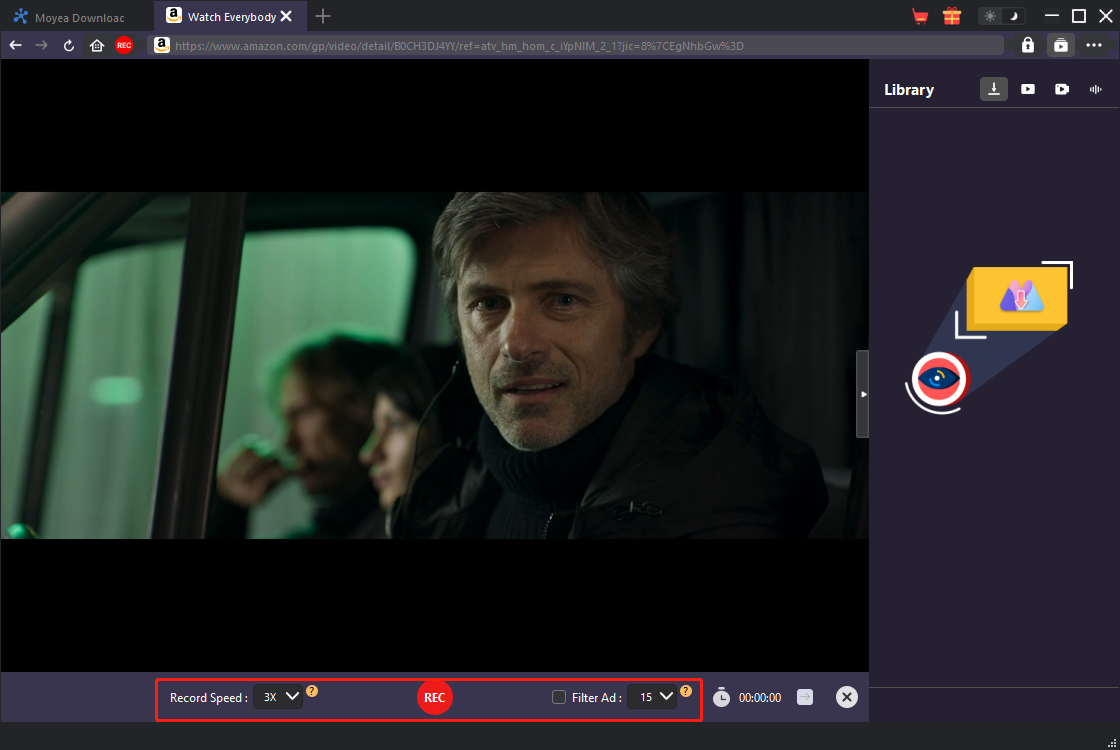The height and width of the screenshot is (750, 1120).
Task: Open the Record Speed 3X dropdown
Action: (x=279, y=696)
